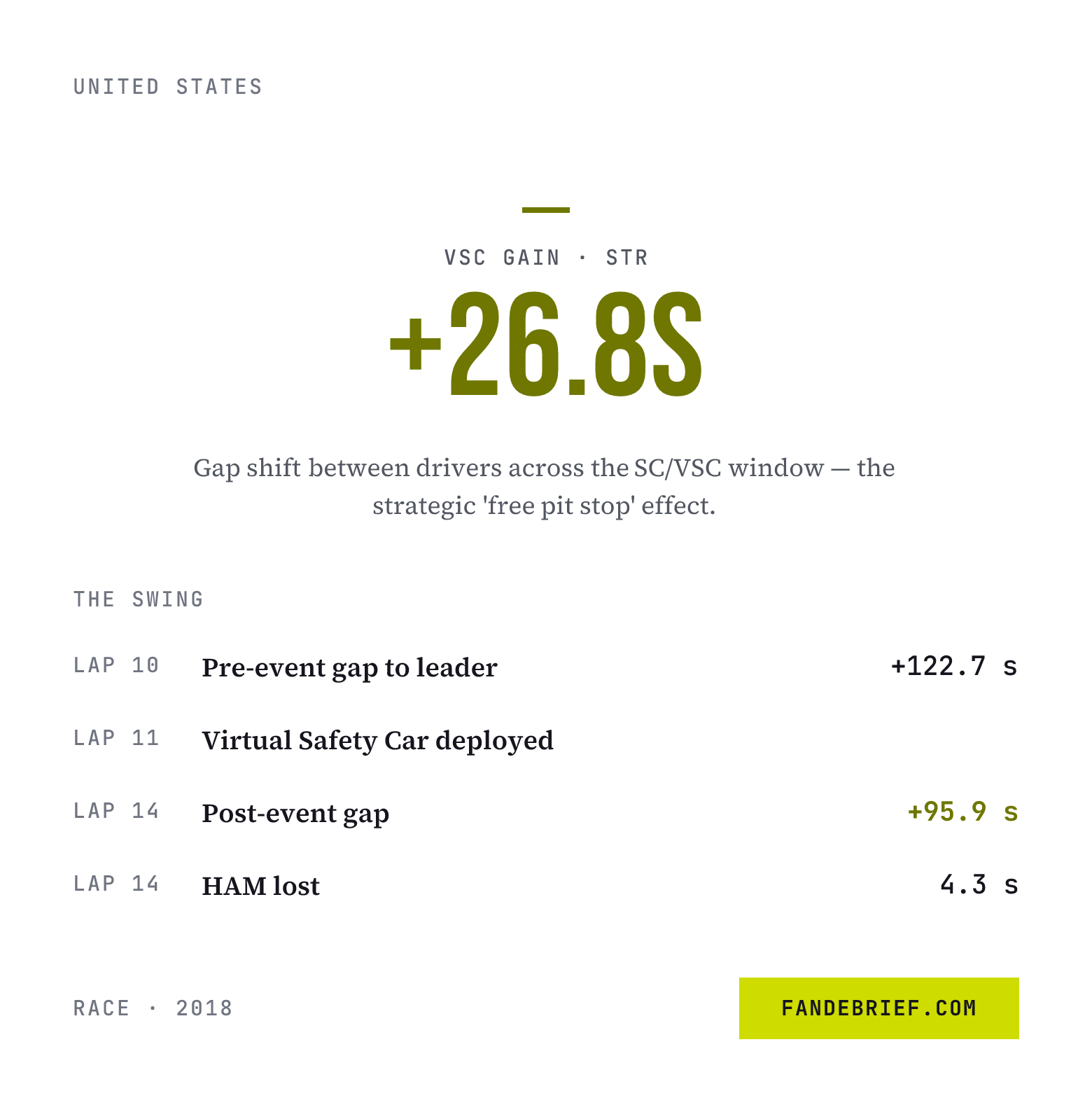Click the LAP 11 marker
Viewport: 1092px width, 1112px height.
pyautogui.click(x=117, y=738)
